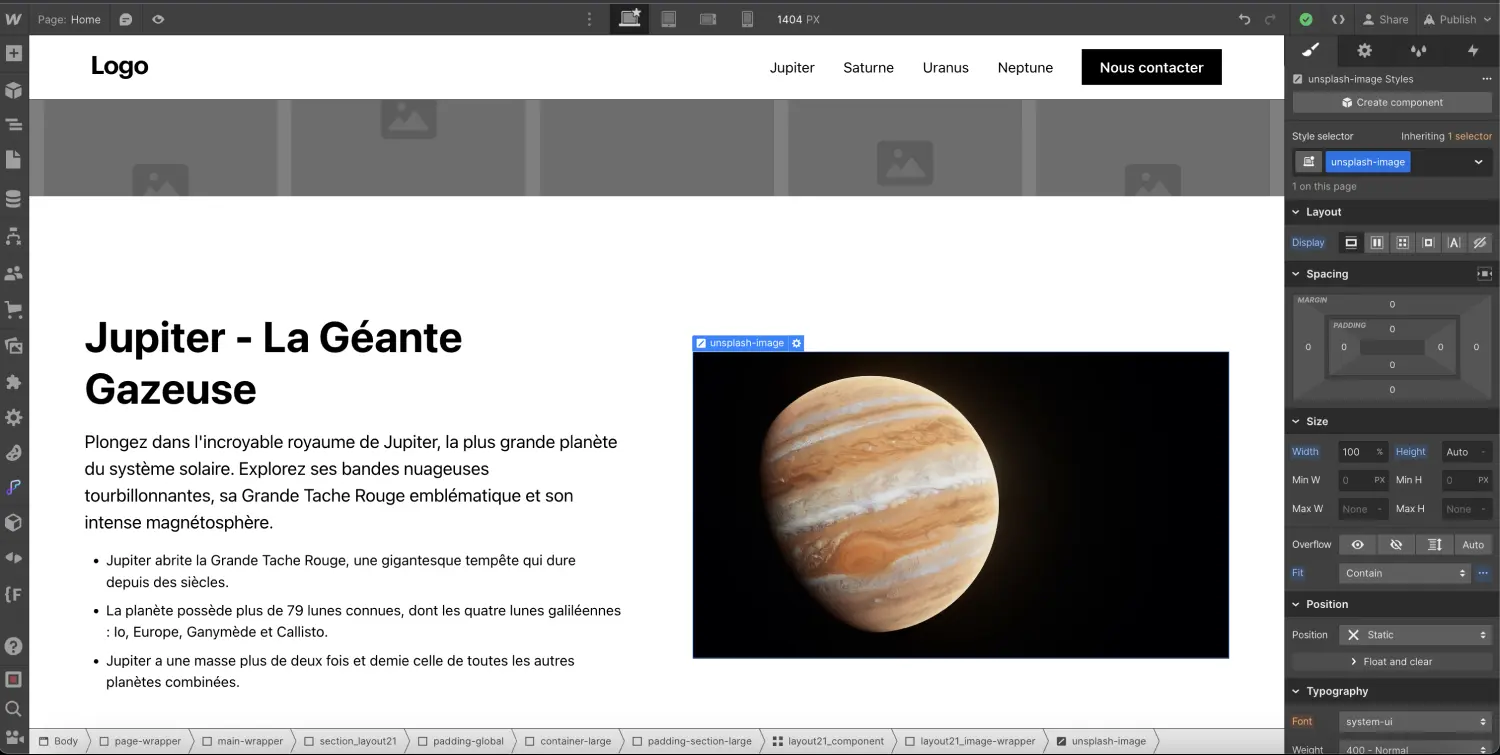The width and height of the screenshot is (1500, 755).
Task: Select Body in the breadcrumb bar
Action: (x=65, y=741)
